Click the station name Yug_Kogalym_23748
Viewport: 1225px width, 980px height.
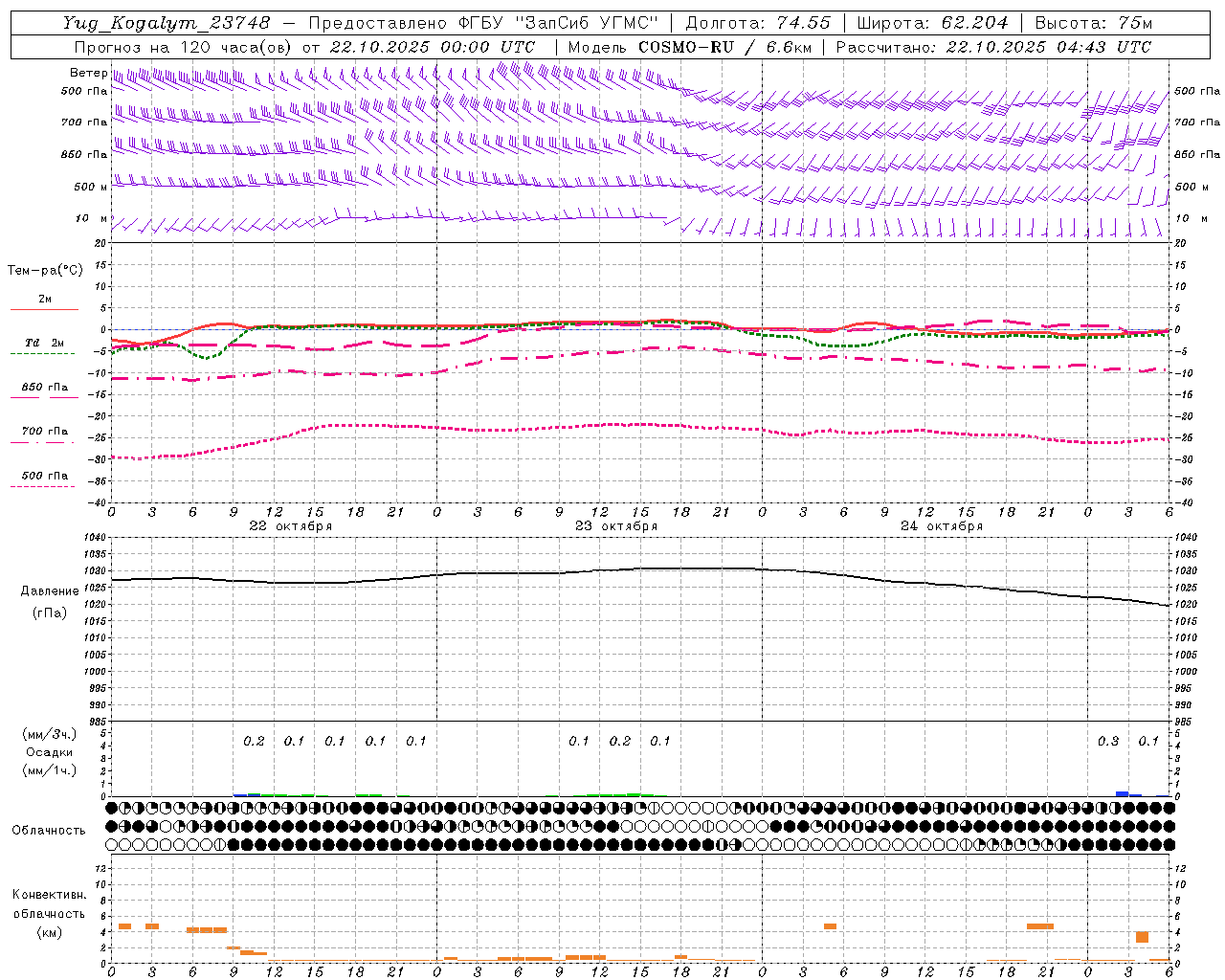pos(167,23)
